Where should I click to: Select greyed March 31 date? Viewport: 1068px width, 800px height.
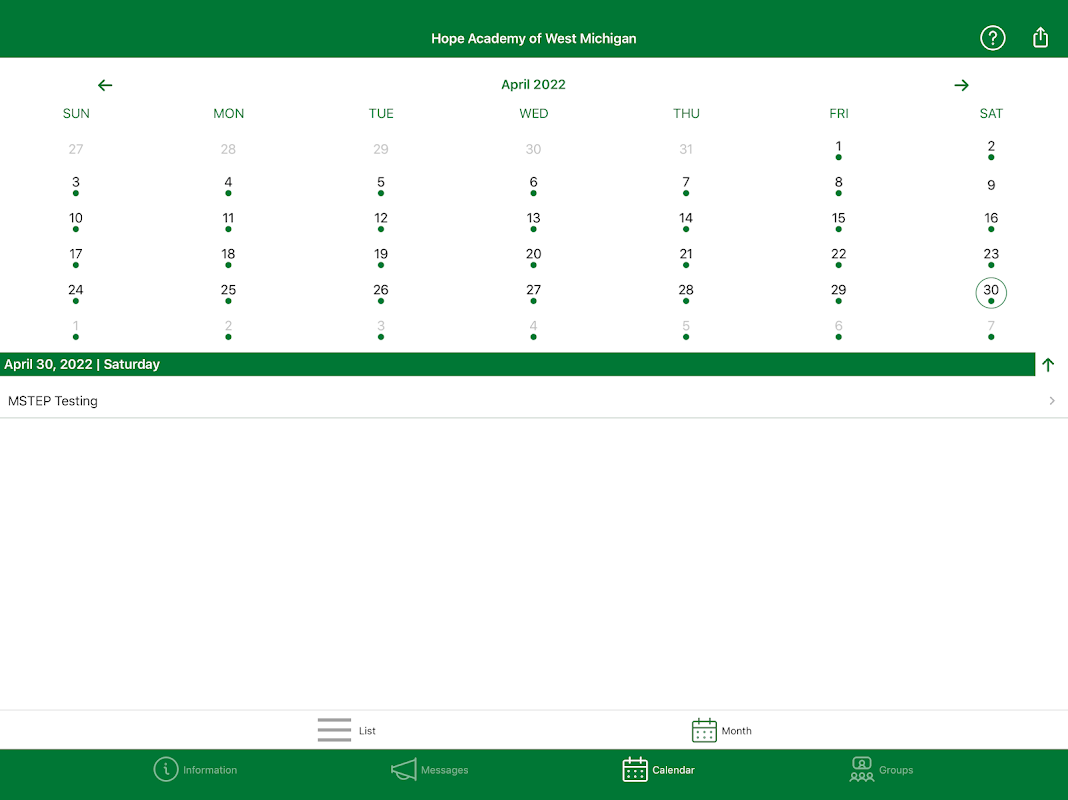(x=686, y=149)
